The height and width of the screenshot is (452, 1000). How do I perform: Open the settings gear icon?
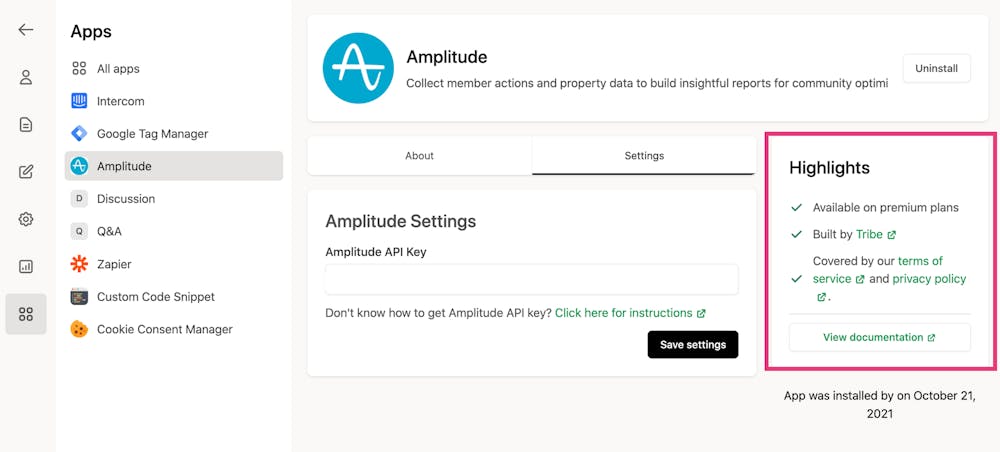coord(26,219)
